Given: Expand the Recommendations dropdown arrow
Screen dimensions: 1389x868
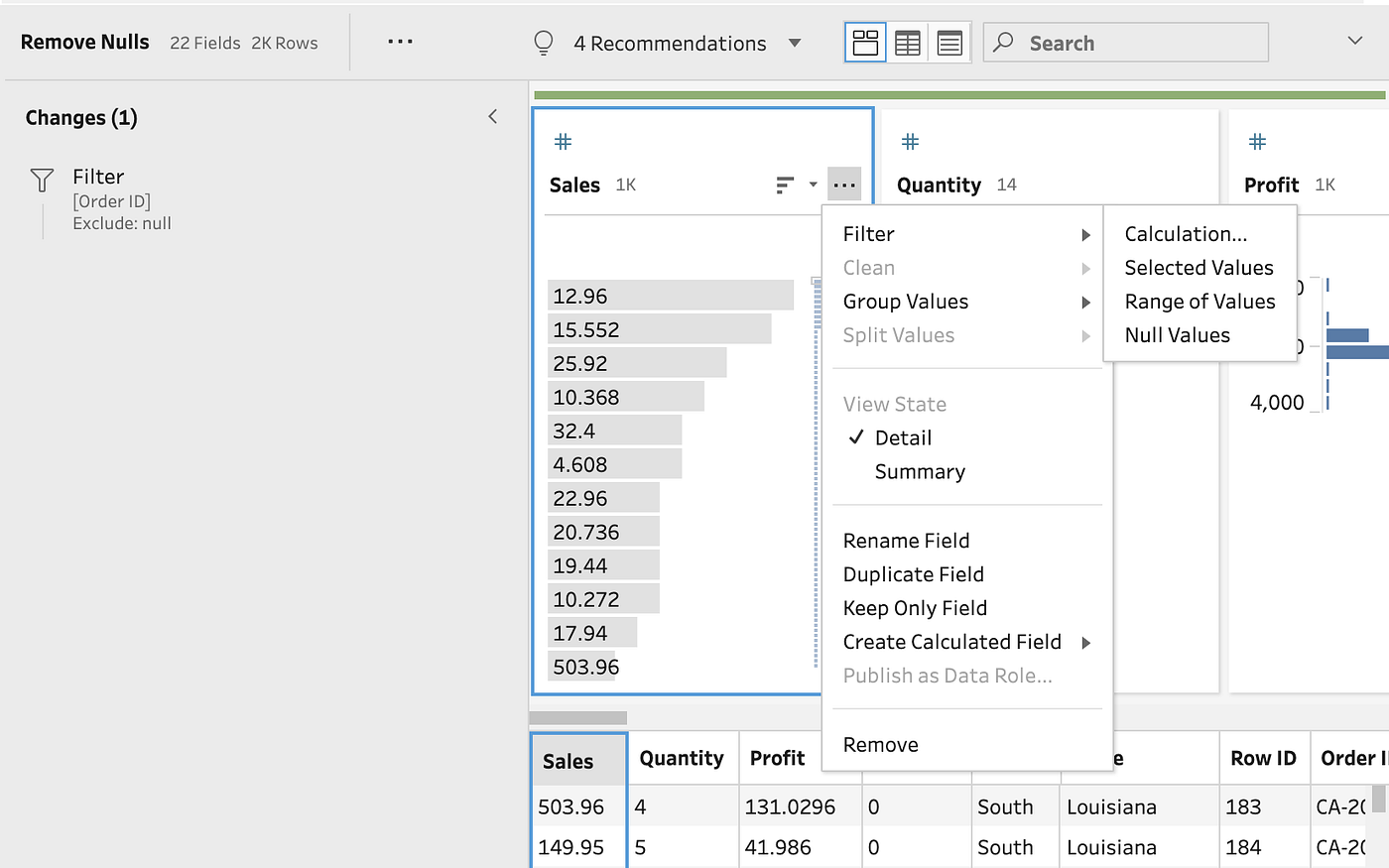Looking at the screenshot, I should [x=795, y=43].
